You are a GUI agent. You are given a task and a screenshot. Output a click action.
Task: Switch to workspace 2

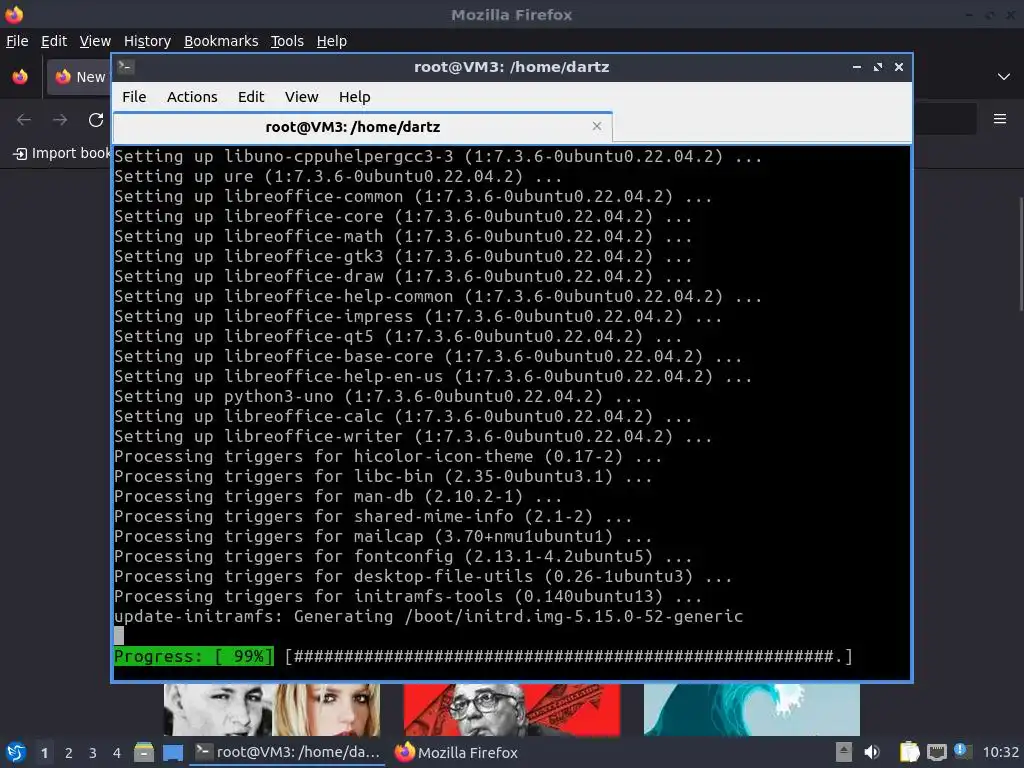[68, 753]
